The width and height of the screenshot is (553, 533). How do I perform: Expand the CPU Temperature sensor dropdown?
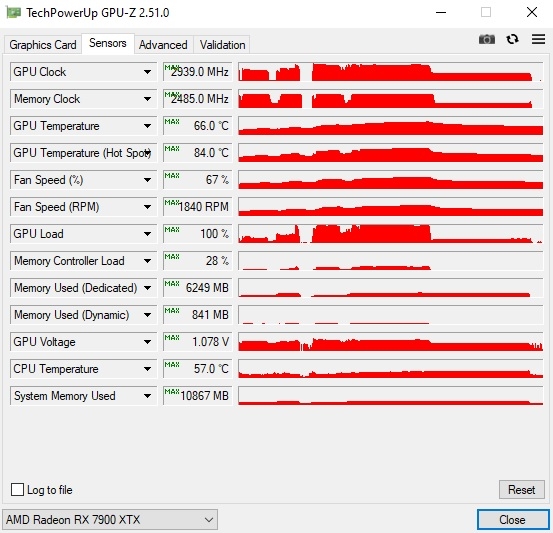(x=147, y=369)
